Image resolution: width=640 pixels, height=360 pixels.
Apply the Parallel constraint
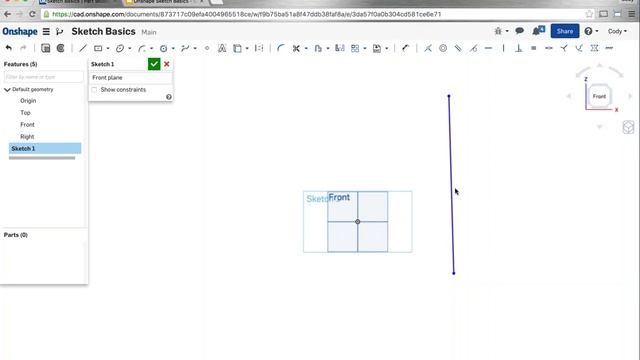click(x=458, y=48)
